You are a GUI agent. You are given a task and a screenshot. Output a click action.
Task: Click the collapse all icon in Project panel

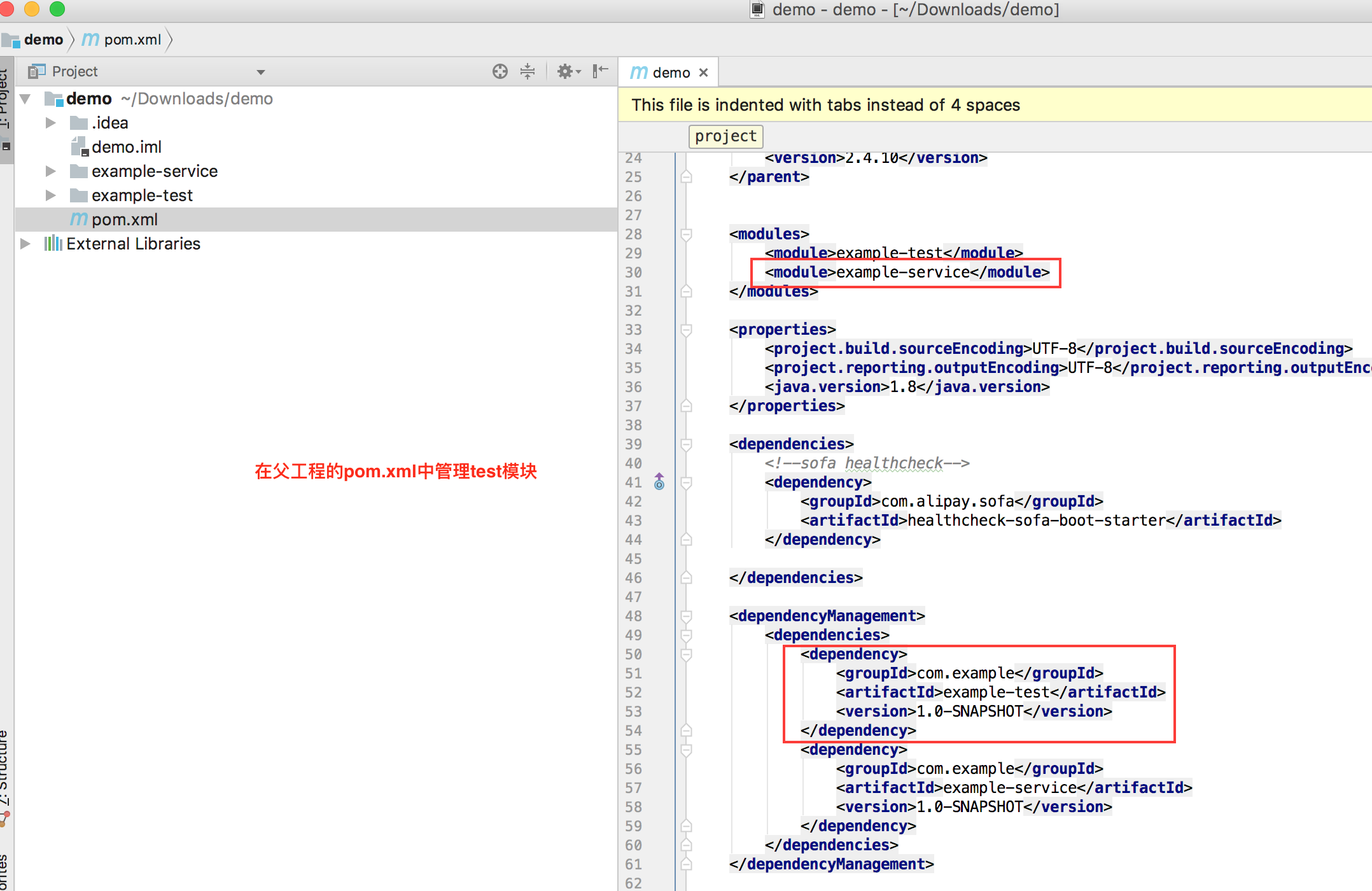pos(528,71)
